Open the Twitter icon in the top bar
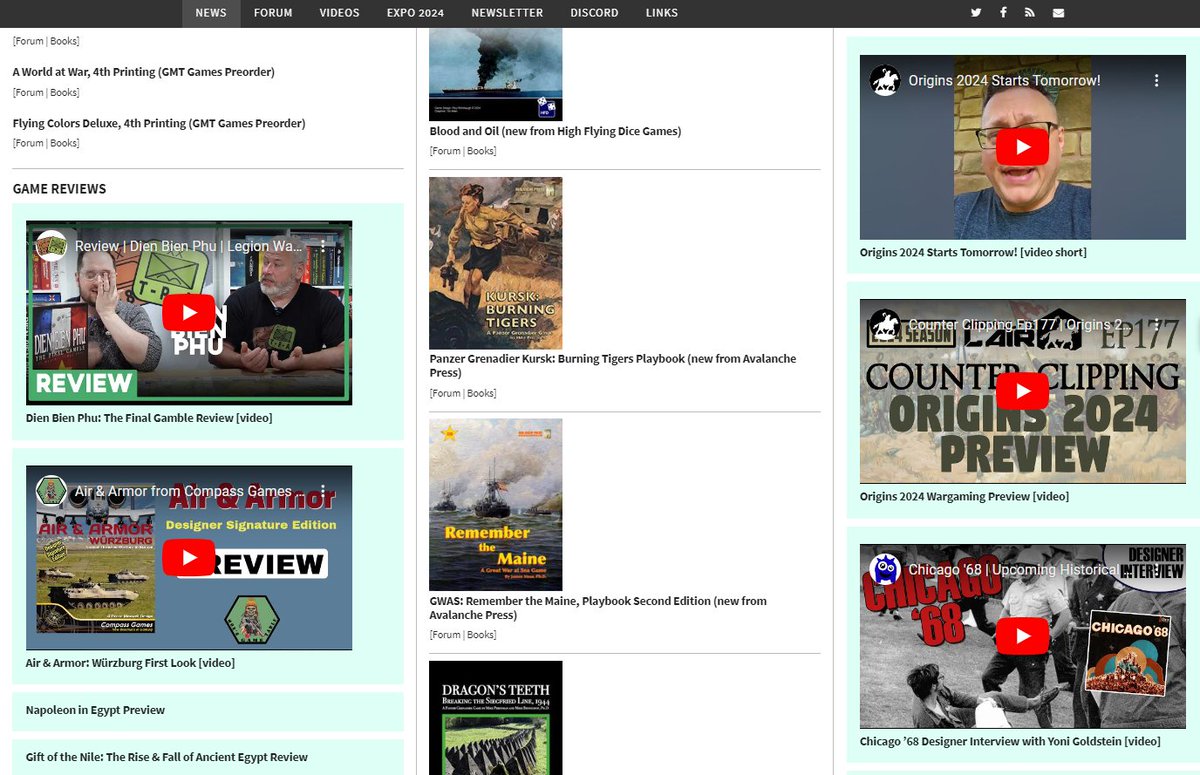The image size is (1200, 775). click(976, 13)
